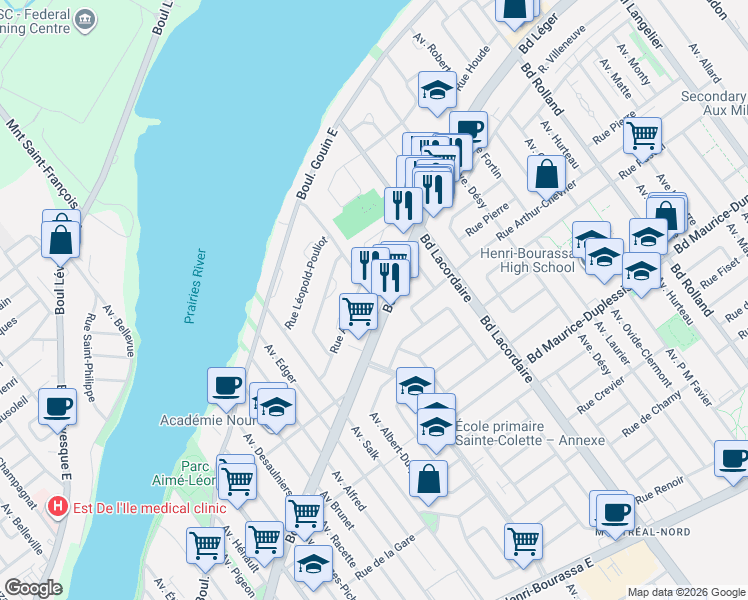Open the shopping bag marker at top edge near Bd Léger

tap(514, 11)
